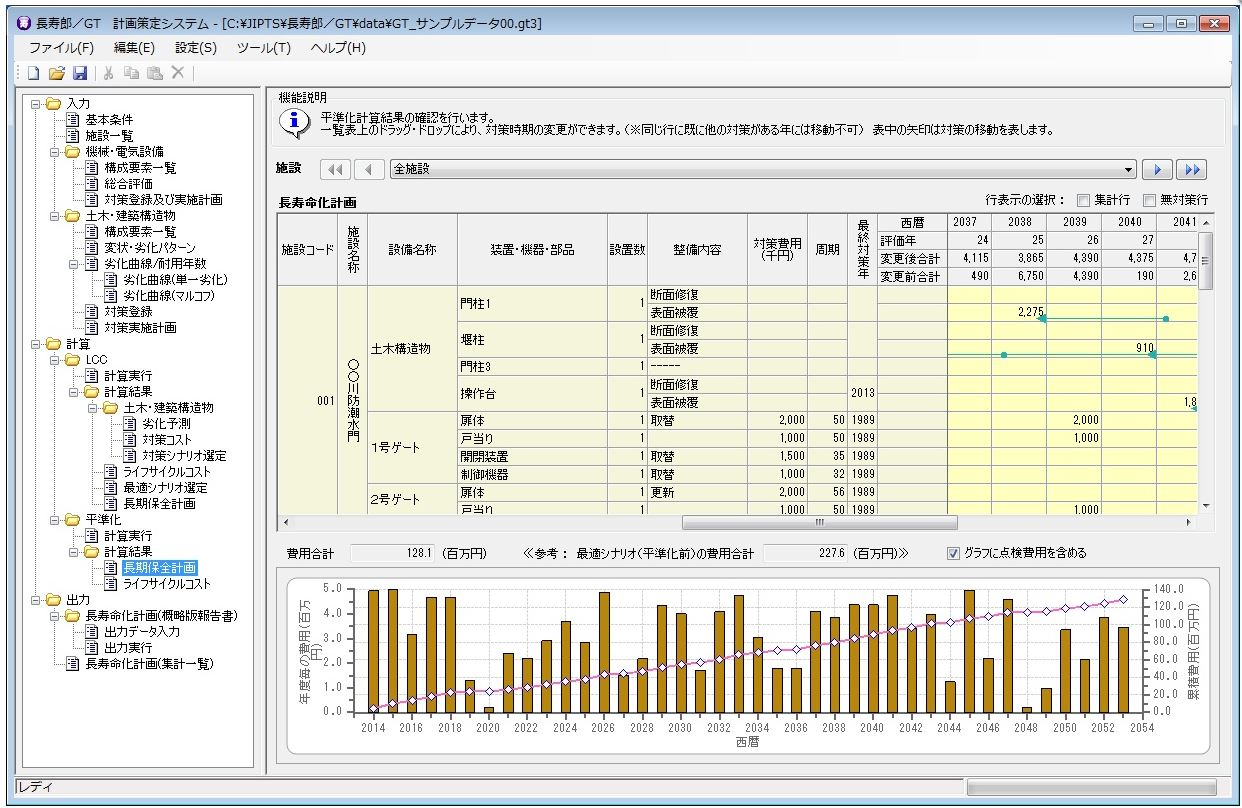Open the ファイル(F) menu
The width and height of the screenshot is (1242, 808).
pyautogui.click(x=61, y=47)
